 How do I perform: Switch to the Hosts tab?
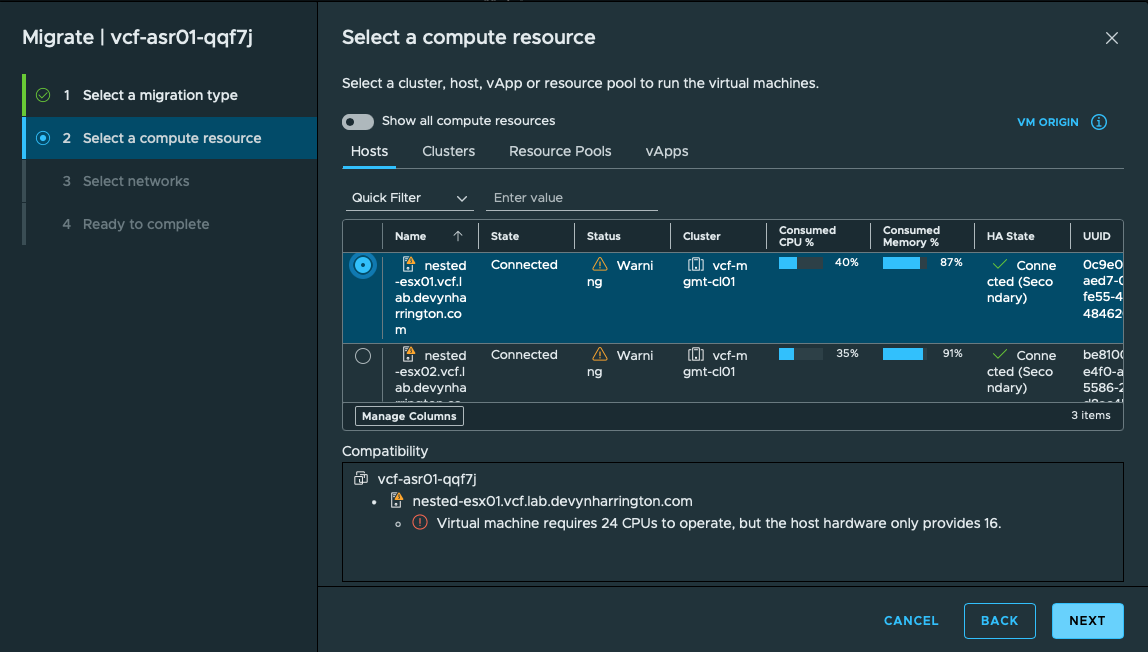(x=369, y=151)
